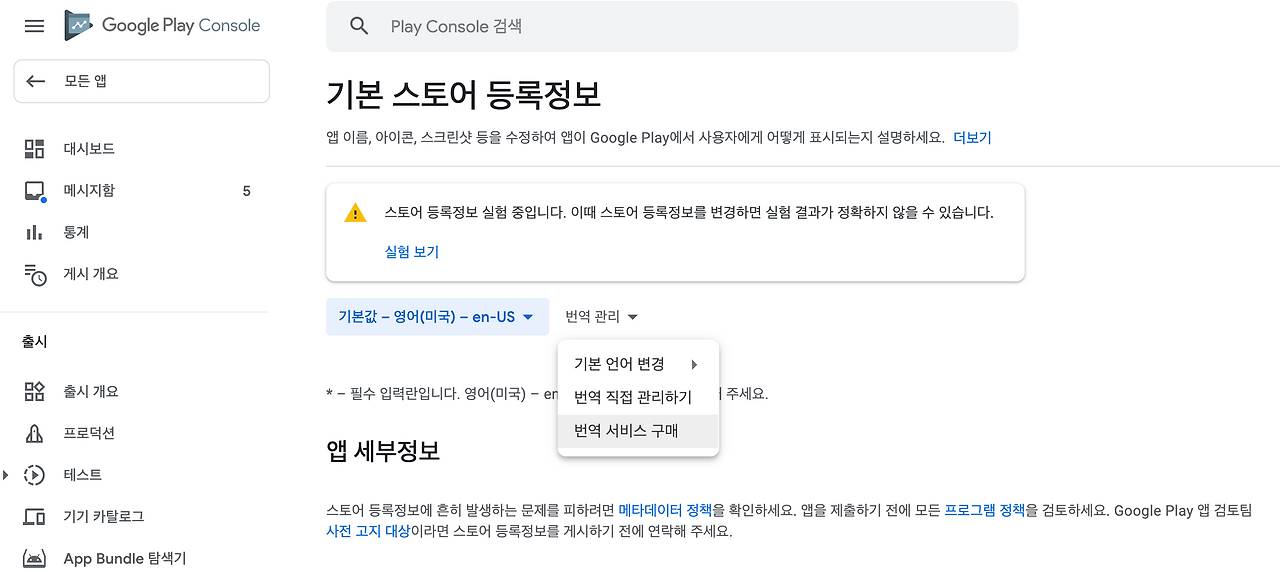1280x572 pixels.
Task: Click the 통계 bar chart icon
Action: pyautogui.click(x=34, y=232)
